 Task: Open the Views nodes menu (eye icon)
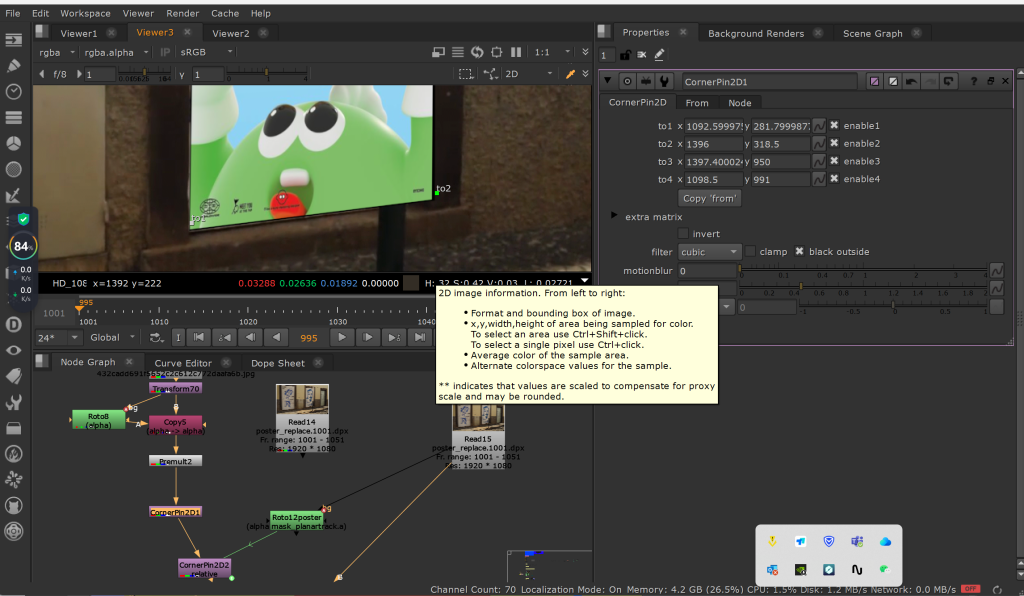click(x=14, y=351)
